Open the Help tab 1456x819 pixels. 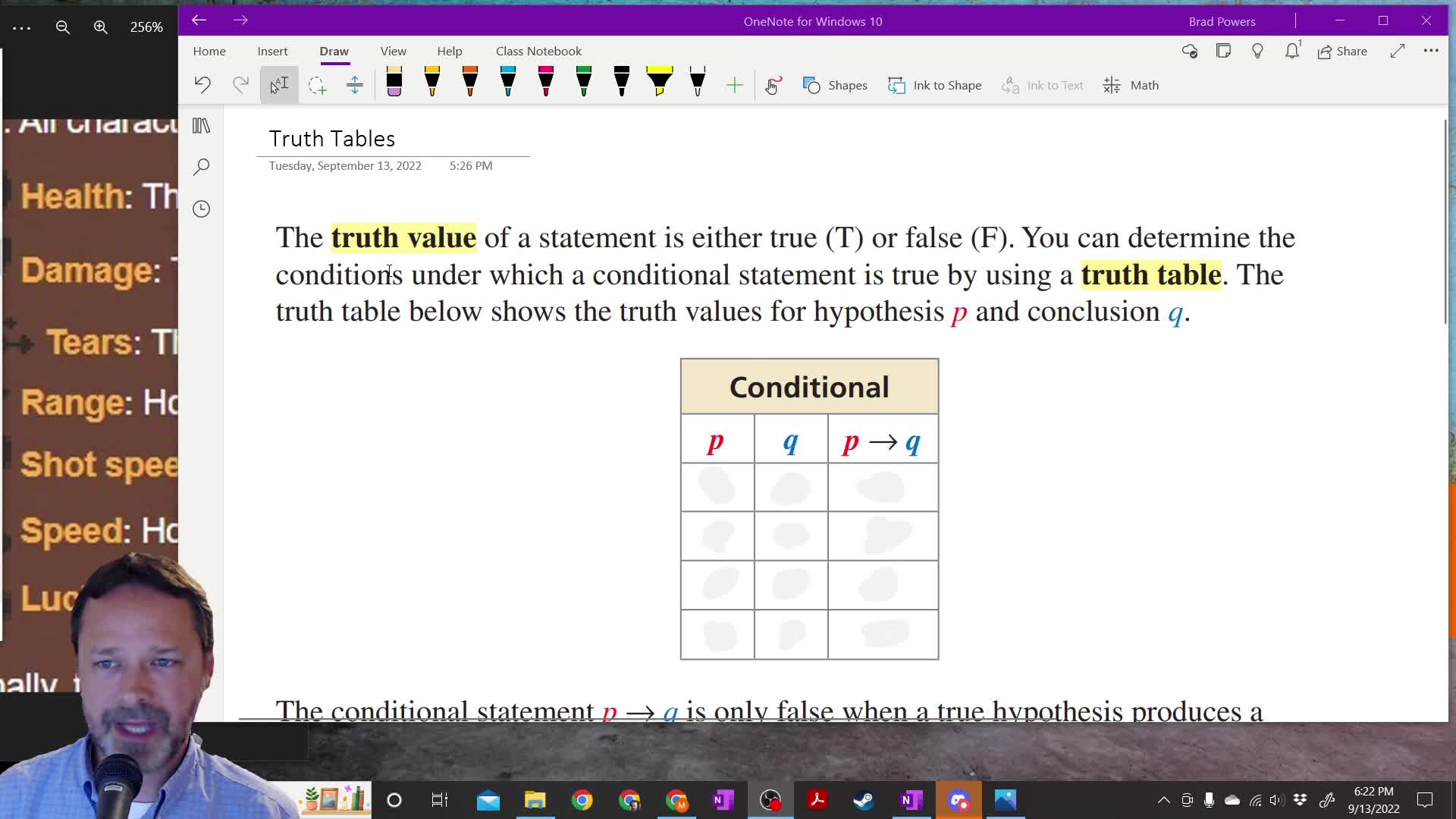[450, 51]
